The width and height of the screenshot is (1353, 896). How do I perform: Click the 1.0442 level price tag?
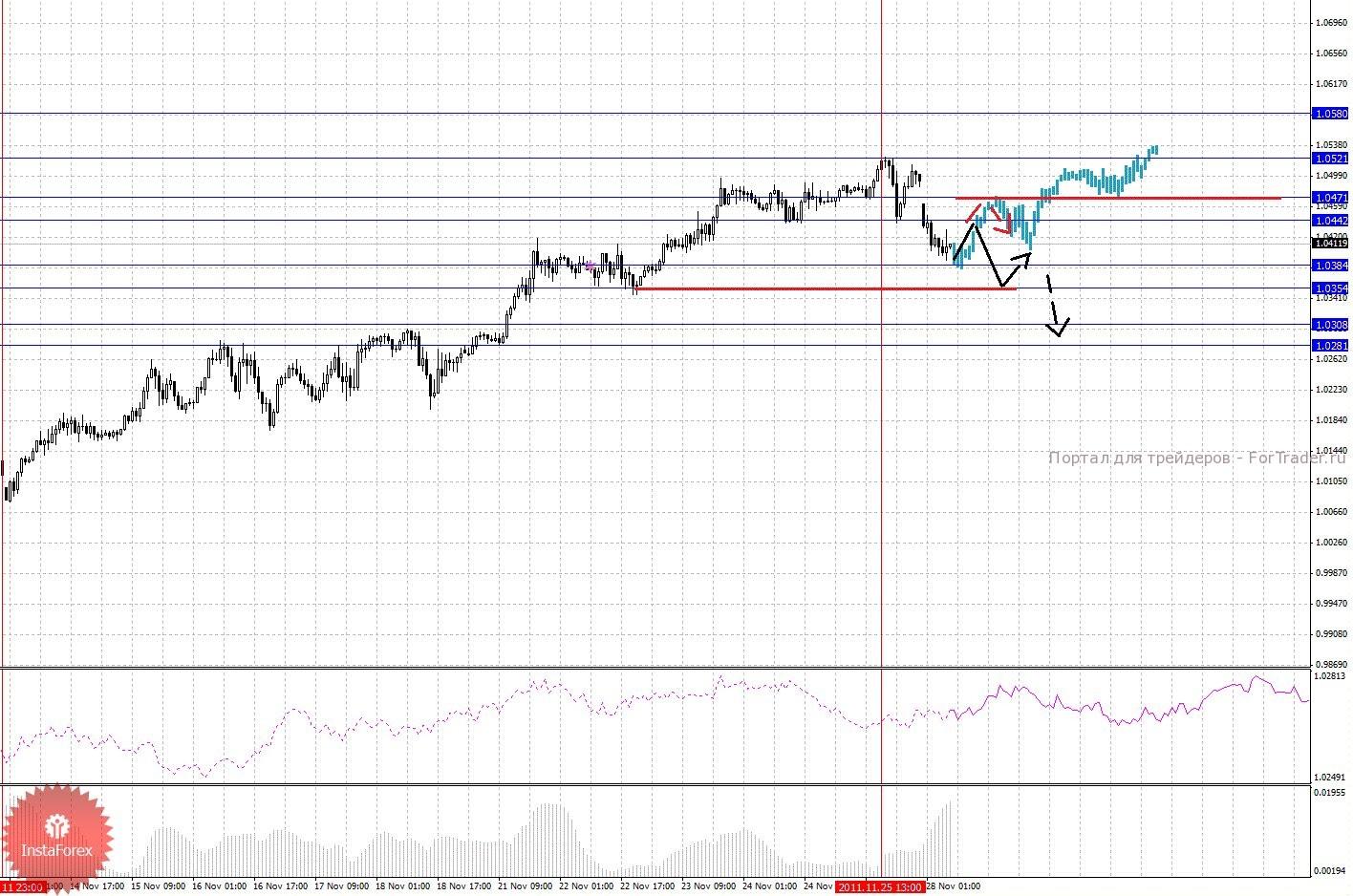tap(1331, 221)
